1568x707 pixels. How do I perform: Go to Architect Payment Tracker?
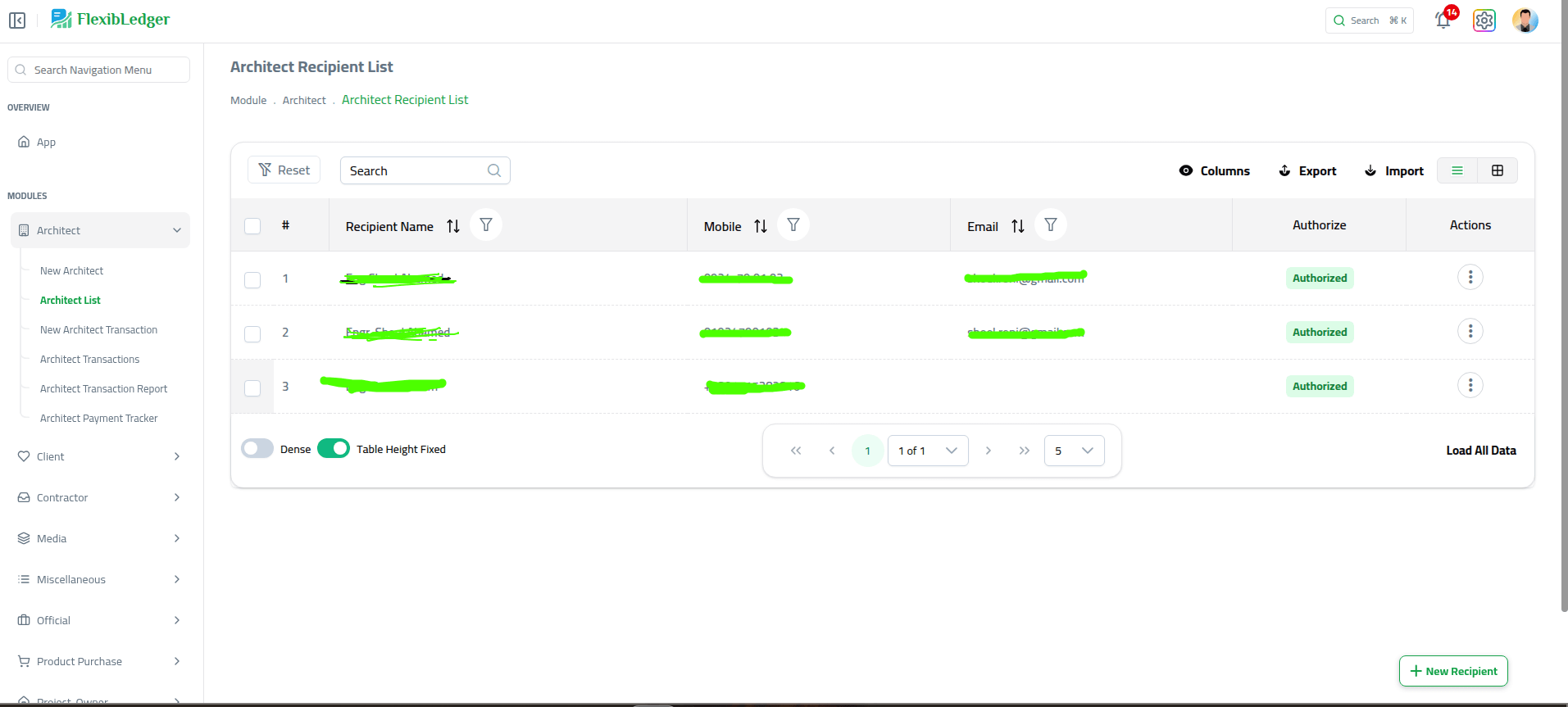(x=98, y=418)
